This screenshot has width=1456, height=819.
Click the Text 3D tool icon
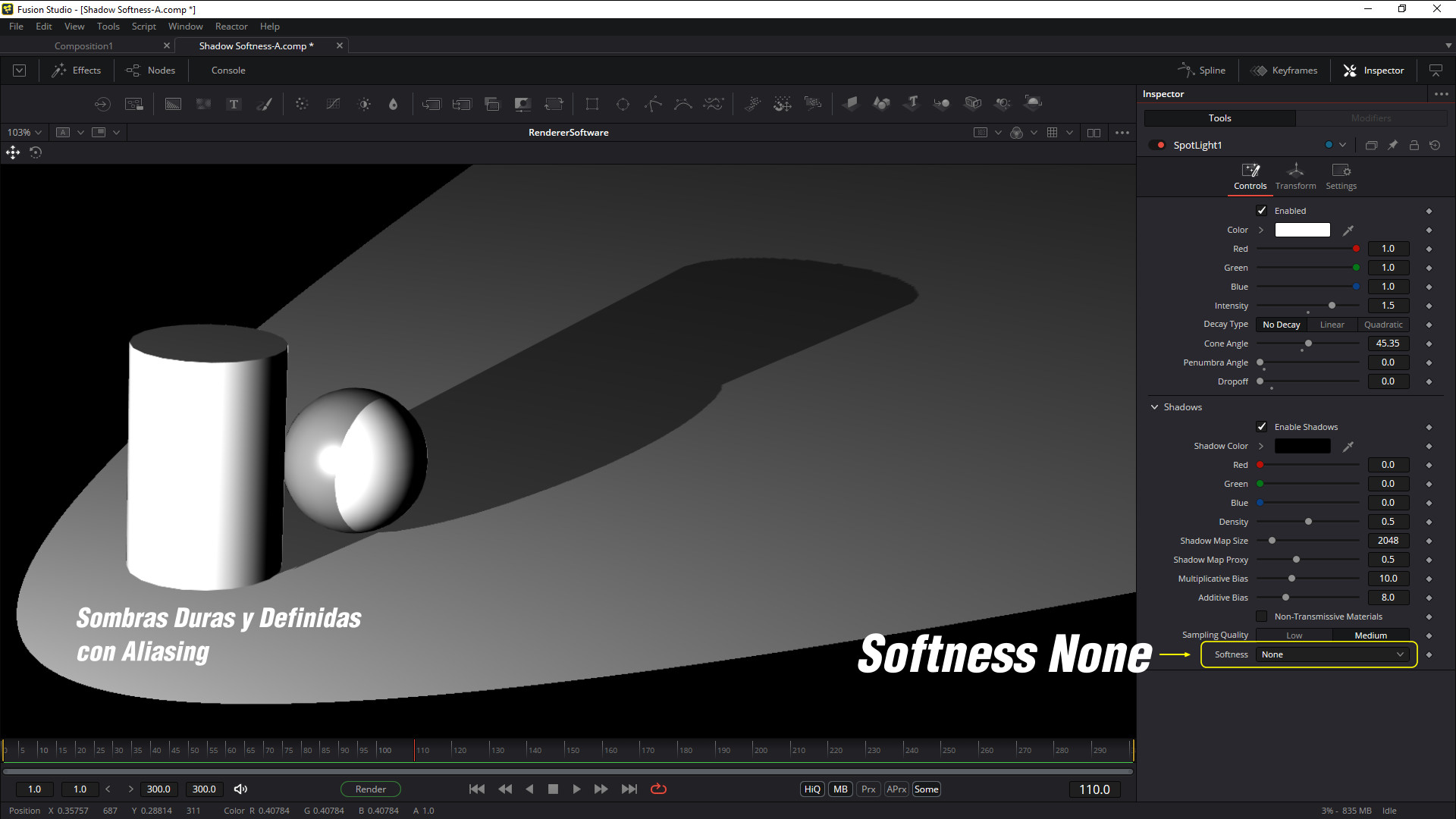point(912,102)
